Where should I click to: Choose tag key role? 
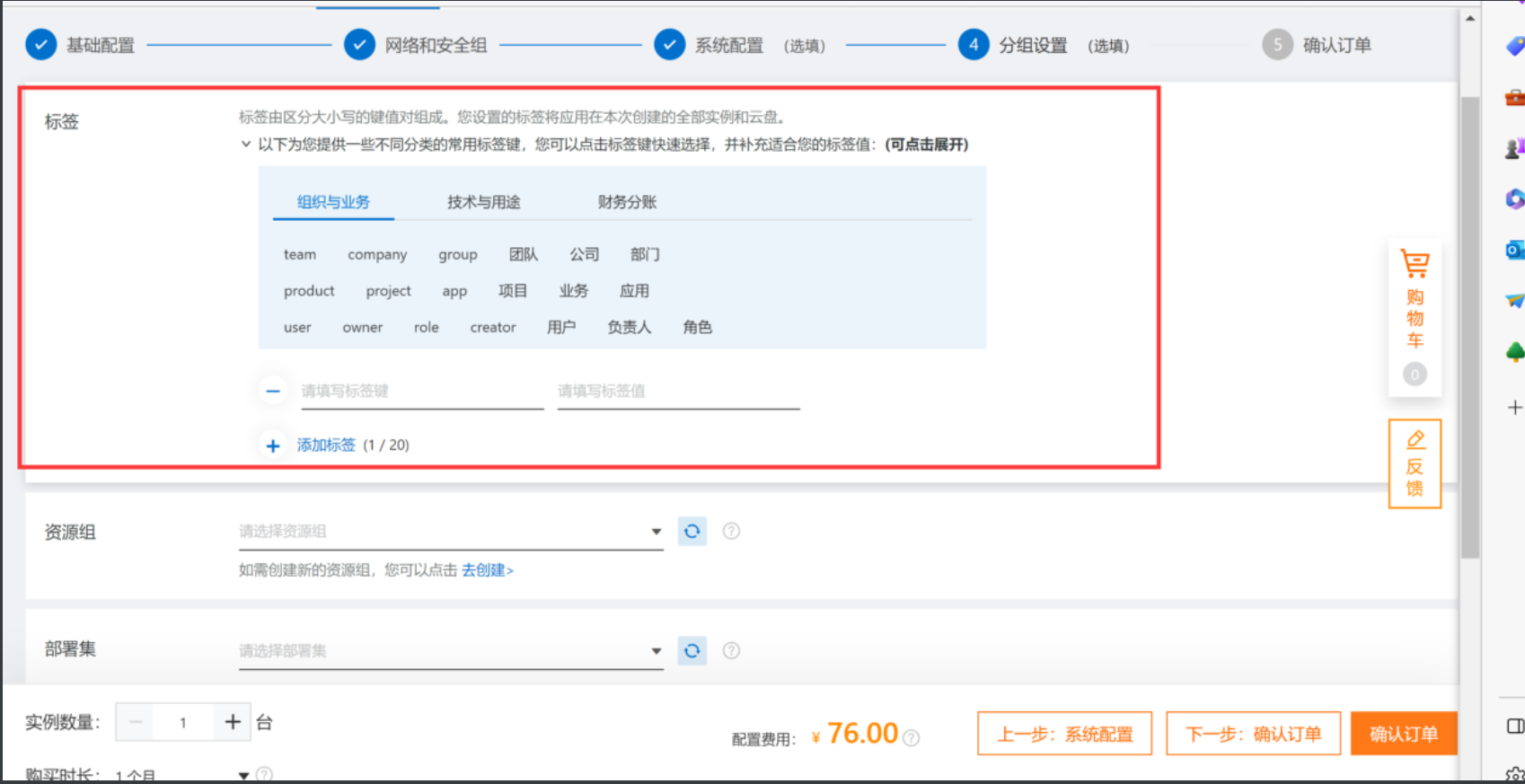click(427, 328)
